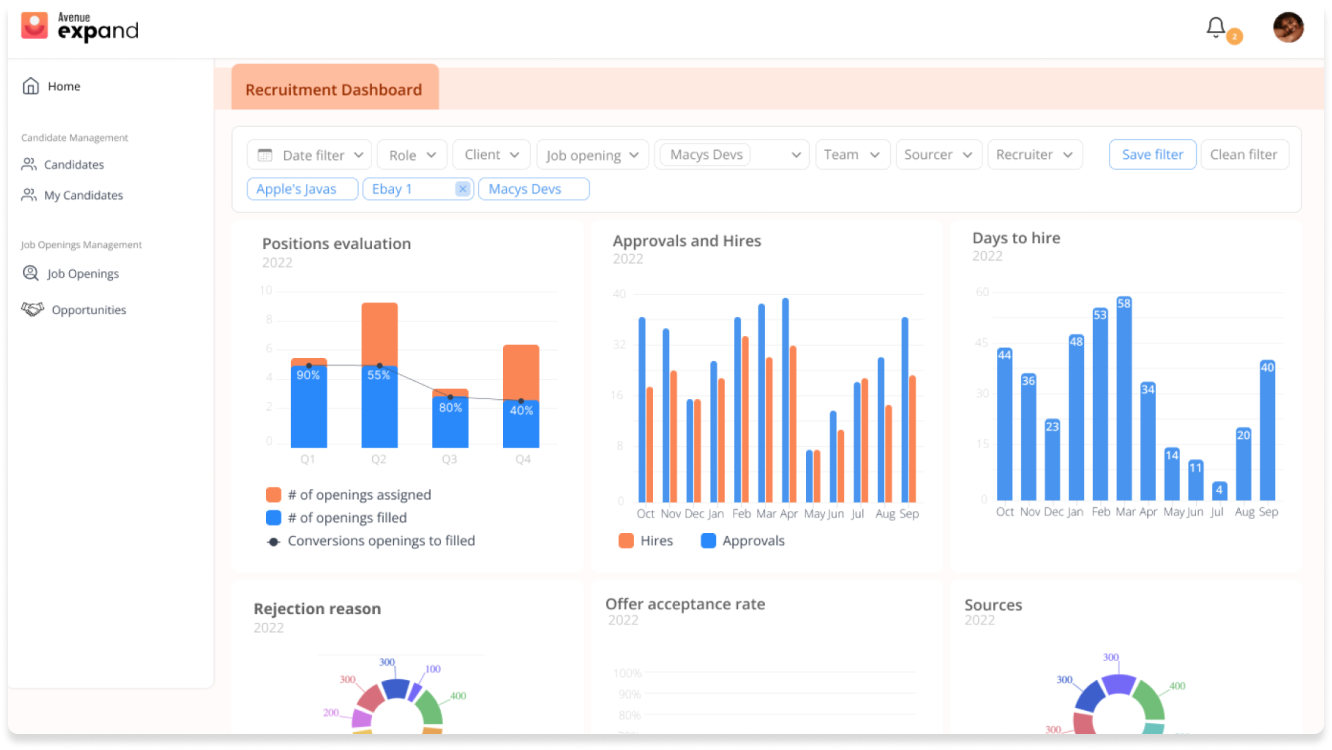Image resolution: width=1332 pixels, height=750 pixels.
Task: Click the Rejection reason title
Action: (x=317, y=609)
